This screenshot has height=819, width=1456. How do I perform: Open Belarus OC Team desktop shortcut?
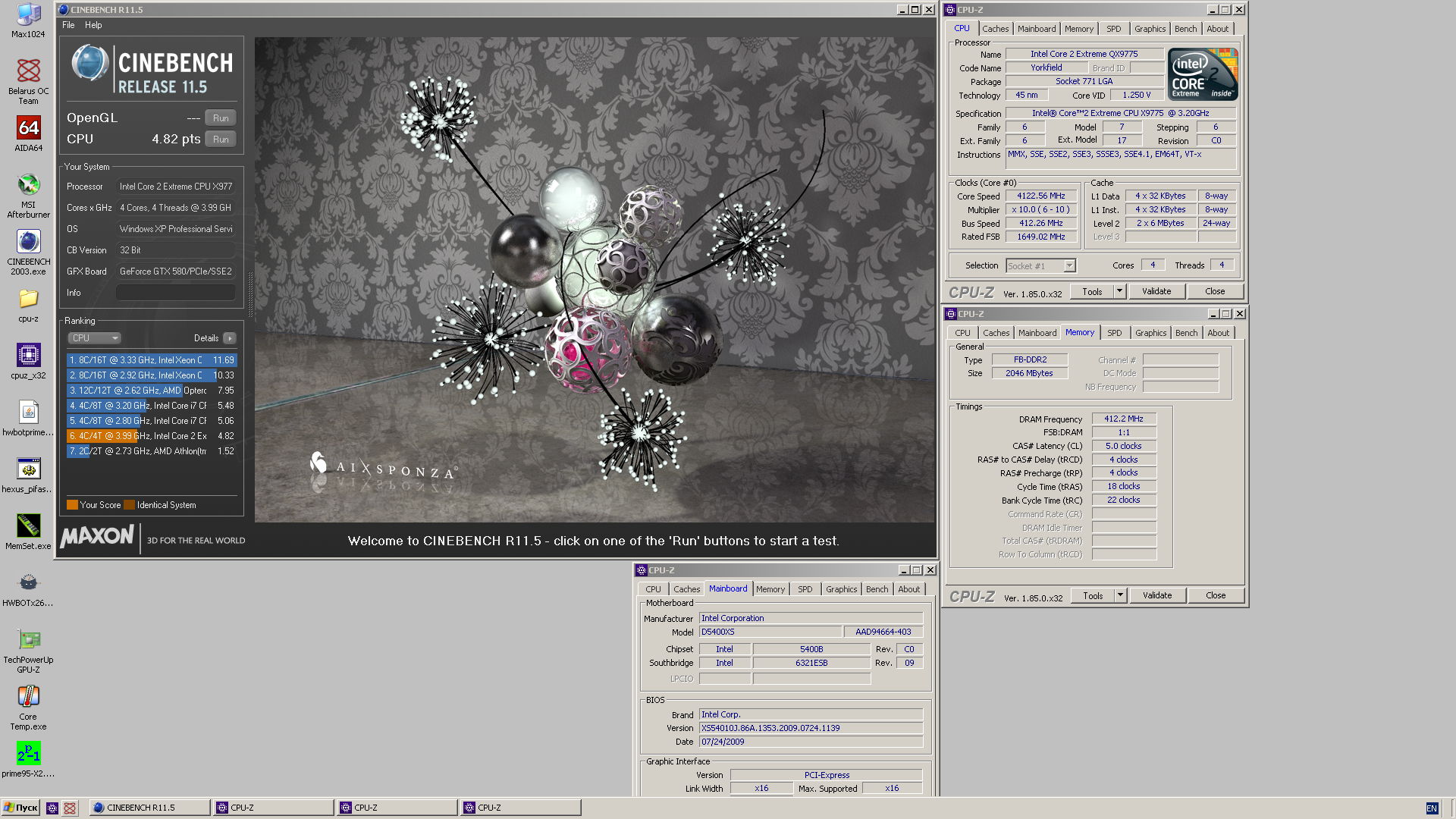pos(28,82)
